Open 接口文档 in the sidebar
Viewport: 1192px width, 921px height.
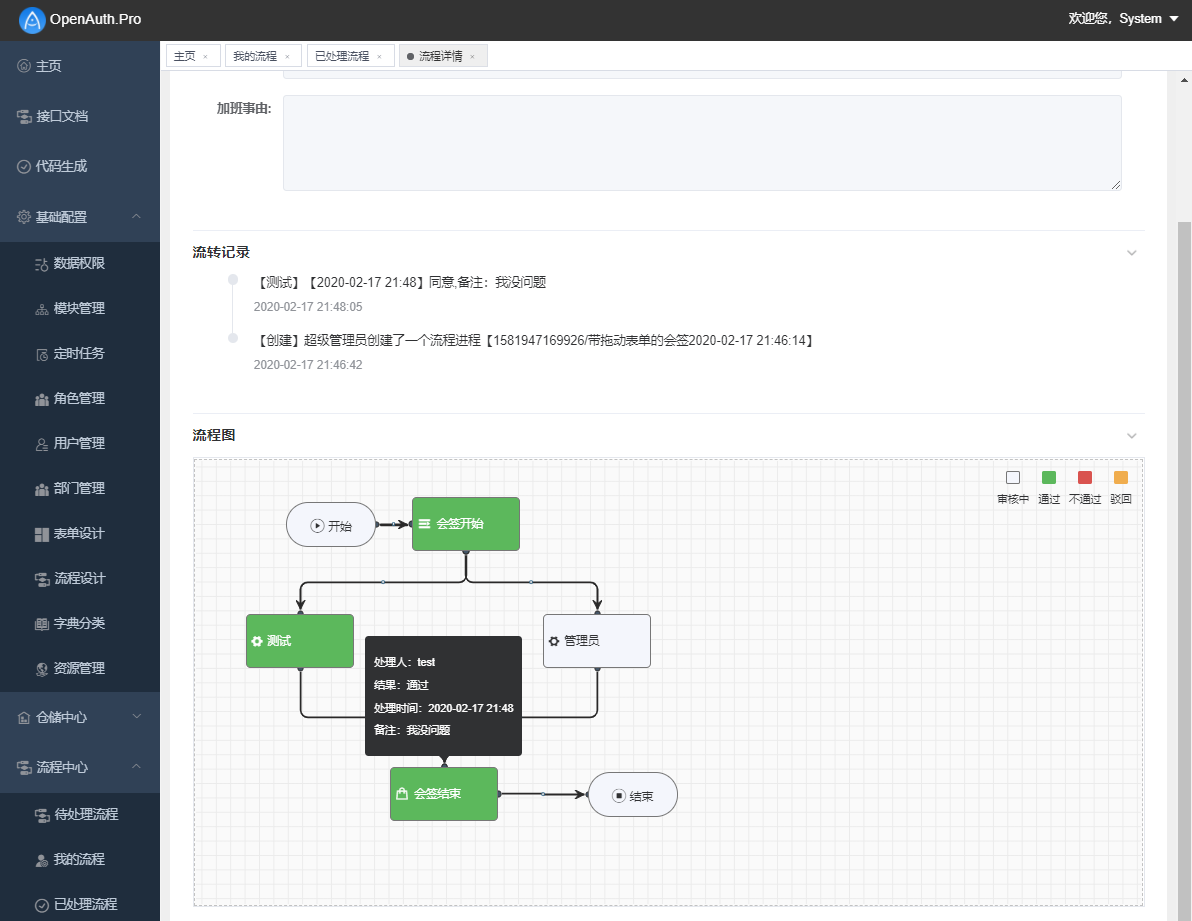coord(80,116)
